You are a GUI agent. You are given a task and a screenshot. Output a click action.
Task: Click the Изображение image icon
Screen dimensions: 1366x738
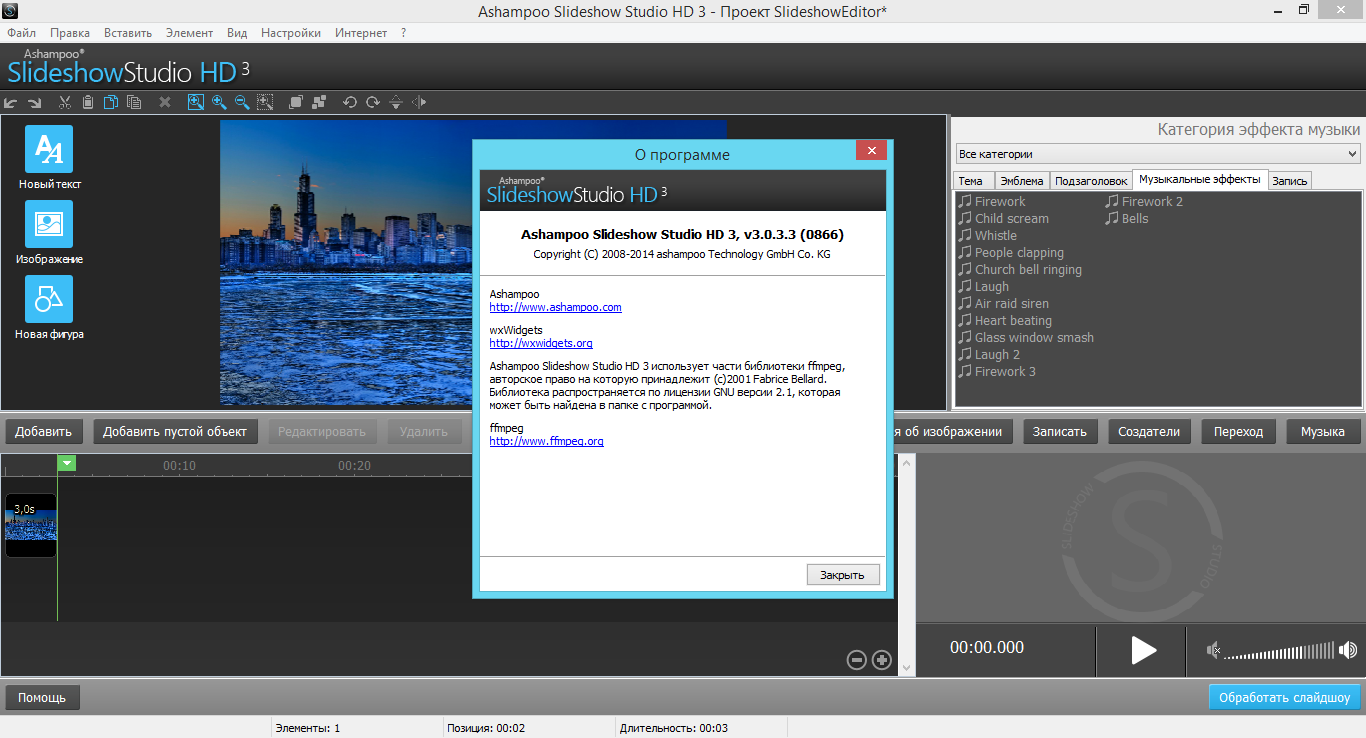coord(49,225)
